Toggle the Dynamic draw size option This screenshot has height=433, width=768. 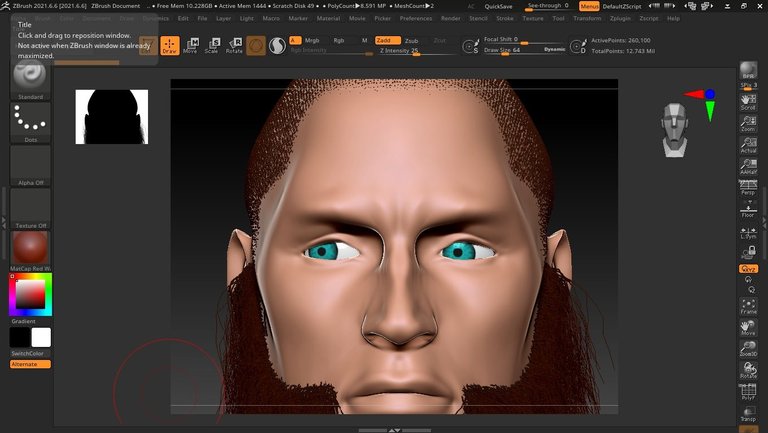tap(554, 49)
